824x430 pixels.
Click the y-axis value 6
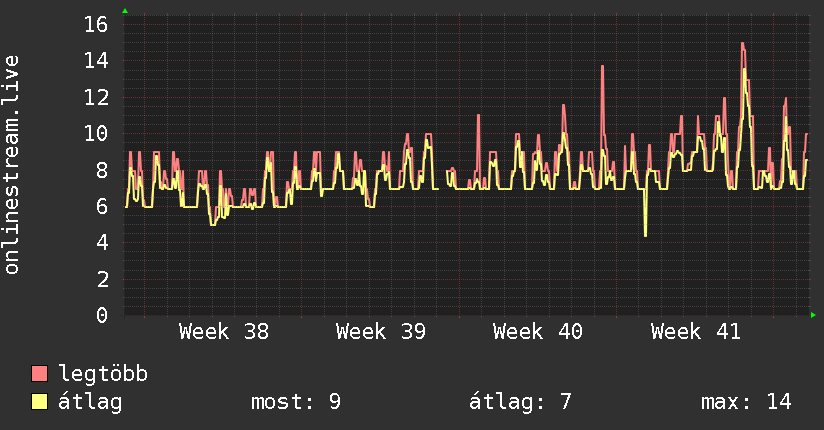[x=102, y=206]
